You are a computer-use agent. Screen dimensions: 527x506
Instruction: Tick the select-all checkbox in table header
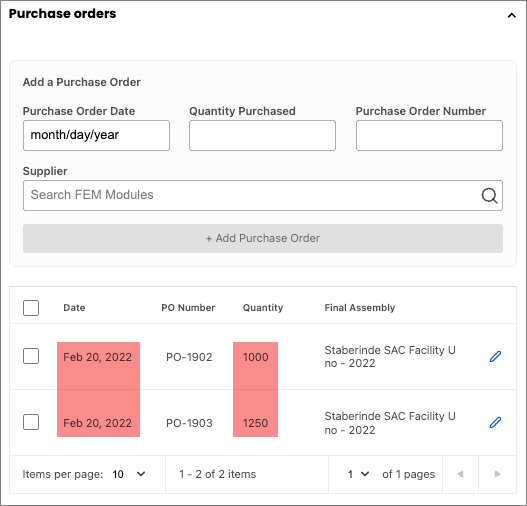coord(31,308)
